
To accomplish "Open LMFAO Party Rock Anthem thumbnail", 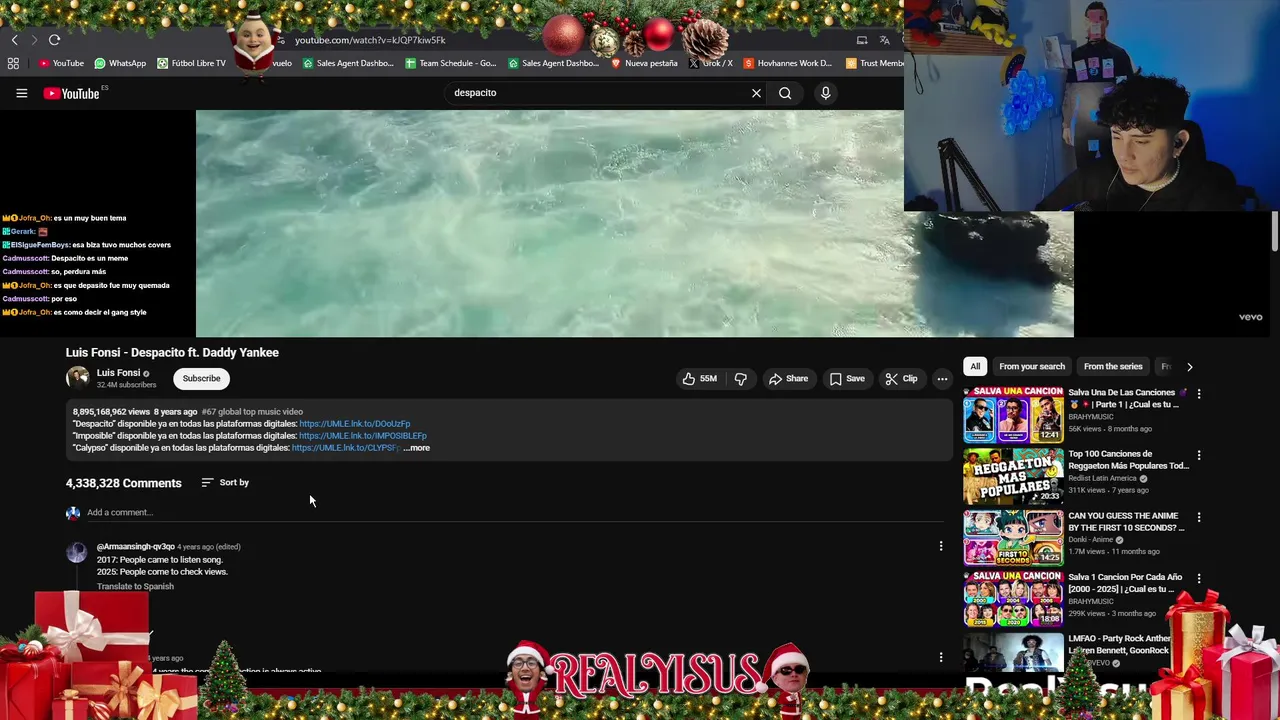I will click(x=1013, y=652).
